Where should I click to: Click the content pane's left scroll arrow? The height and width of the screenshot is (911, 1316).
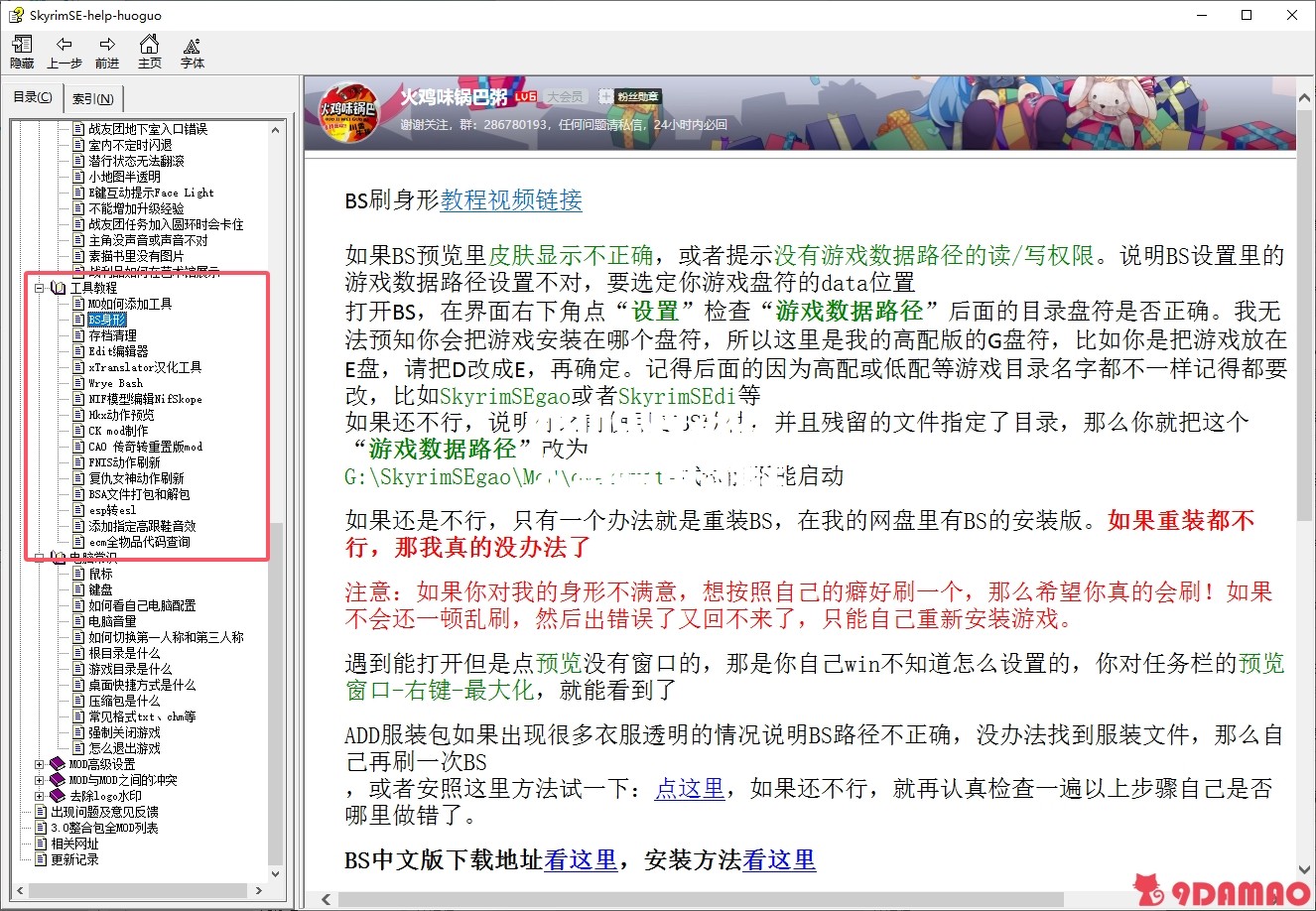325,899
